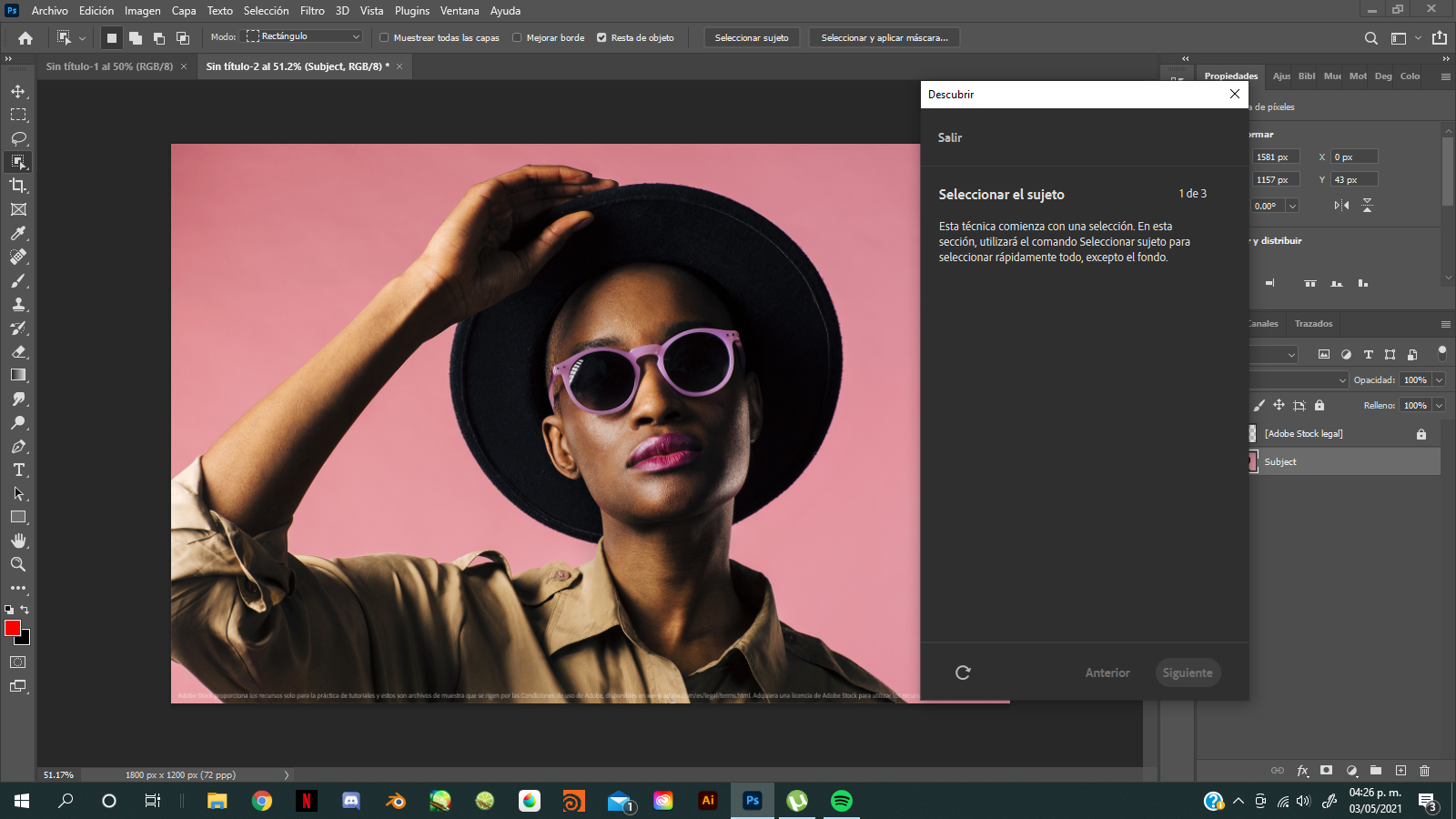
Task: Toggle the layer filter switch
Action: [x=1441, y=353]
